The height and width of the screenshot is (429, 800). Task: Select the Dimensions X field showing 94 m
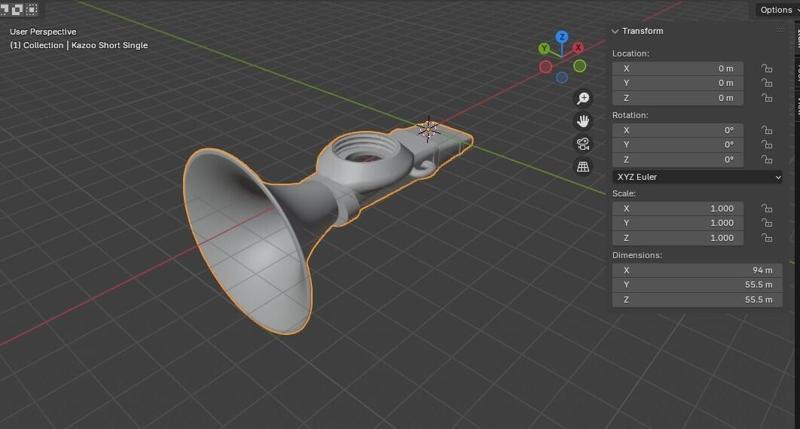[697, 270]
